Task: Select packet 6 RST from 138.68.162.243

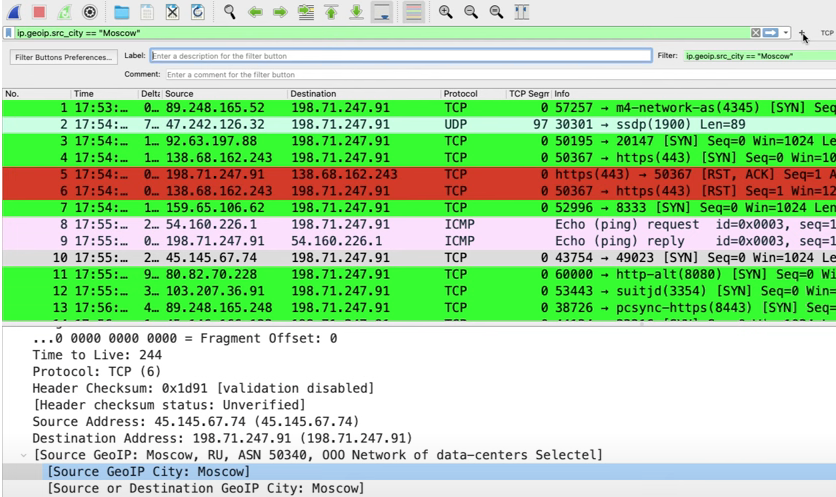Action: 419,191
